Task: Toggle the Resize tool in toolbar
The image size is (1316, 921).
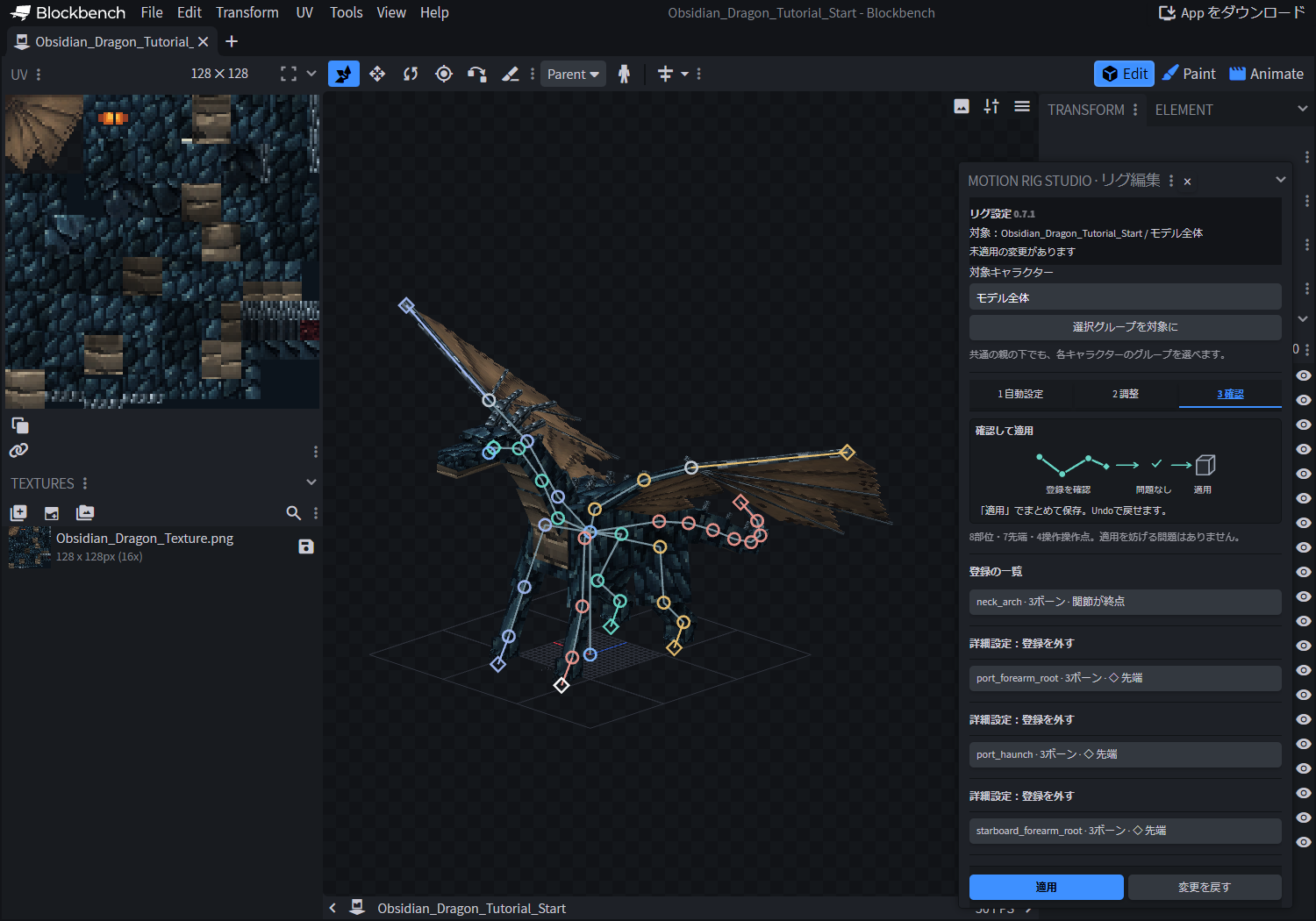Action: 377,74
